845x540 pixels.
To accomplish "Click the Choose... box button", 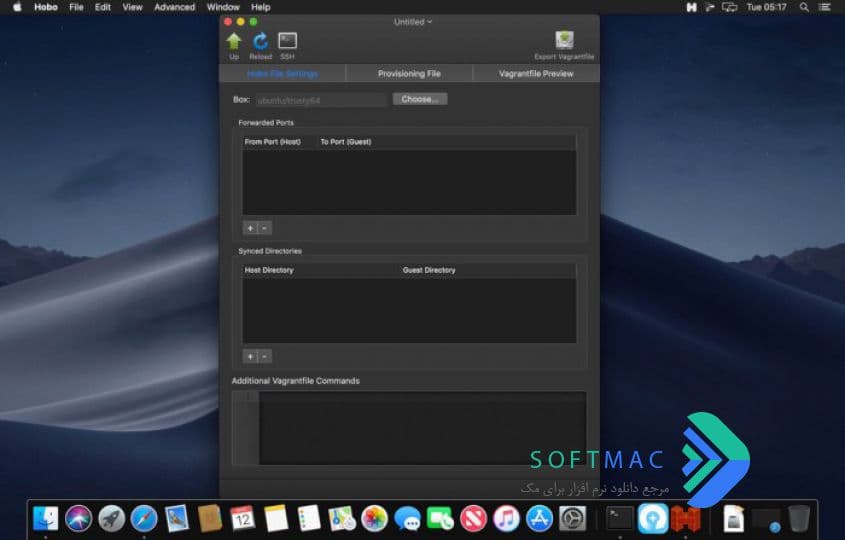I will (x=420, y=99).
